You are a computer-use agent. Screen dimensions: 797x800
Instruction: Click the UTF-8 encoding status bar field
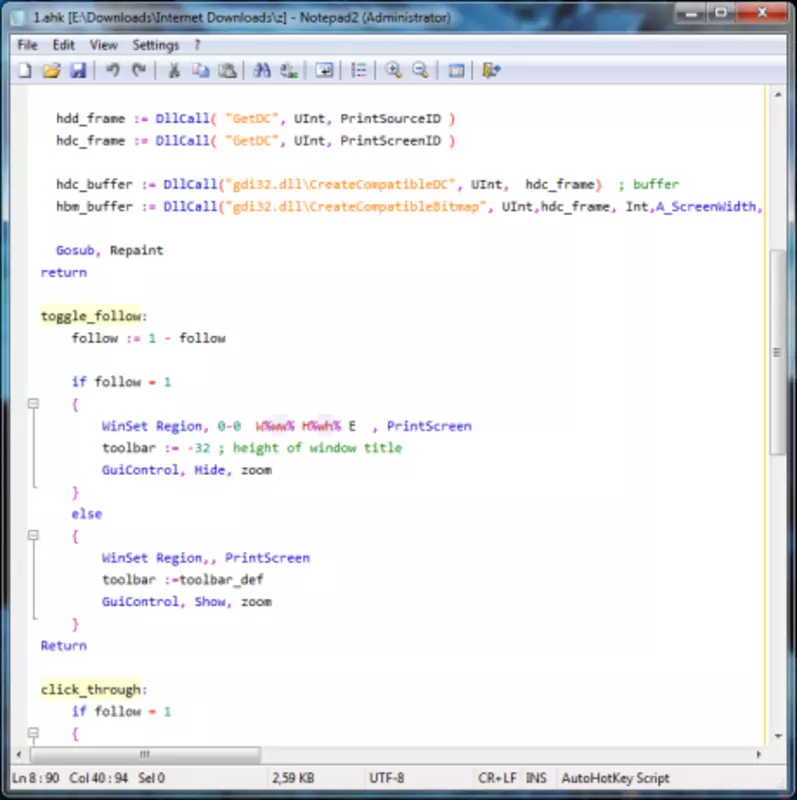point(387,778)
